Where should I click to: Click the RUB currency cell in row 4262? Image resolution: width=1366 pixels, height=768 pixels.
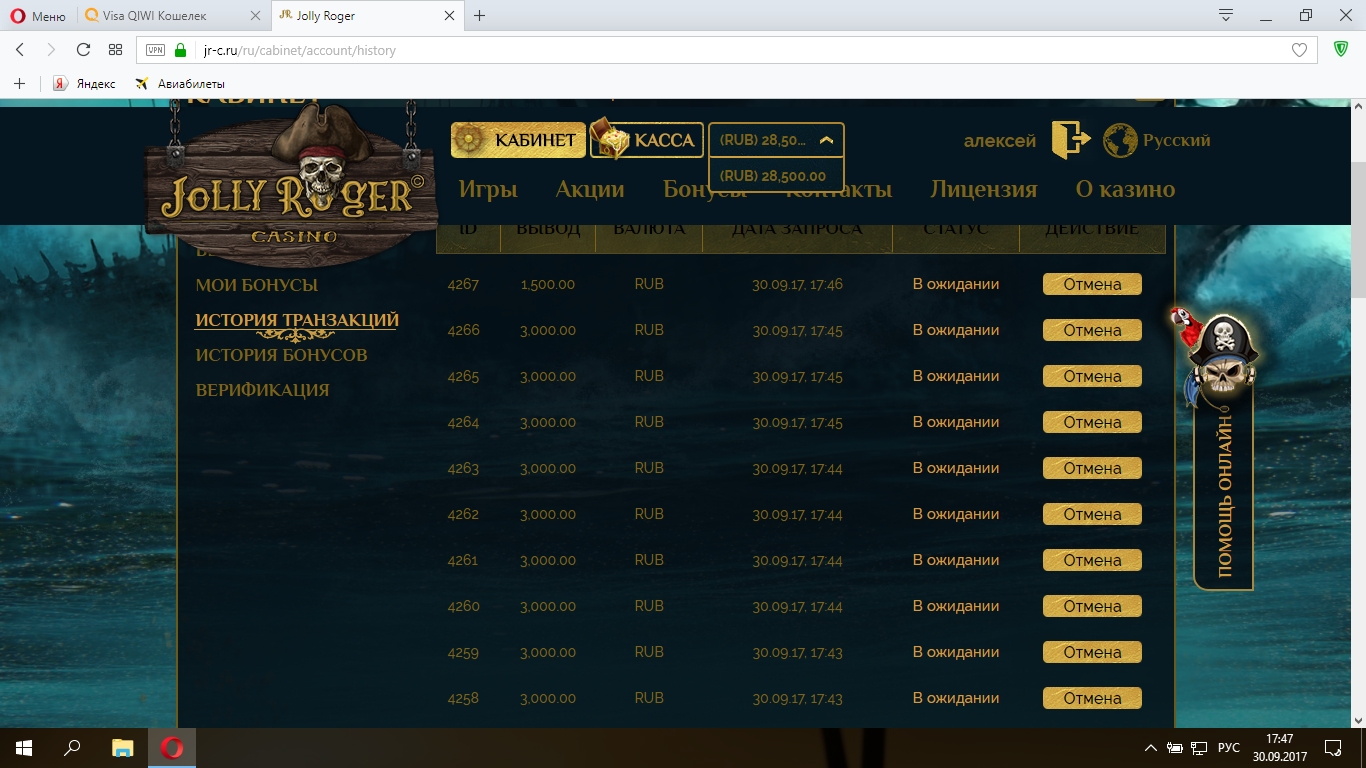tap(649, 514)
